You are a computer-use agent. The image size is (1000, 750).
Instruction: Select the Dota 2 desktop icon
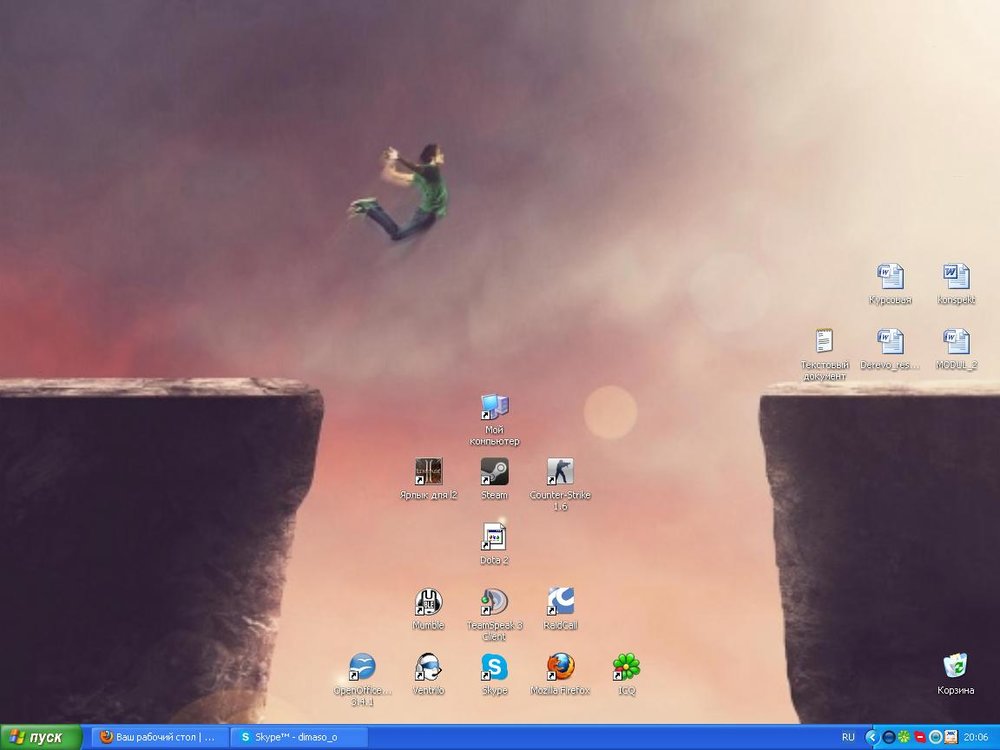pyautogui.click(x=494, y=537)
